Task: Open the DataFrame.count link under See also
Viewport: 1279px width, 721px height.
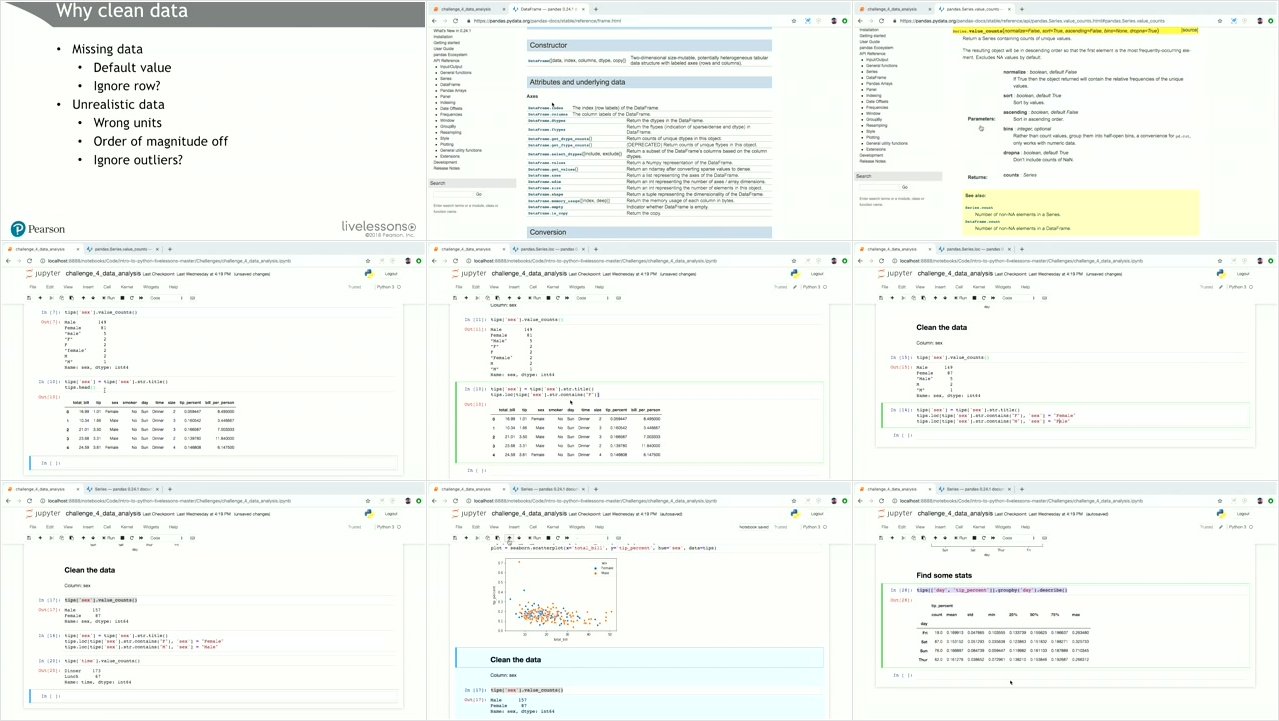Action: point(983,222)
